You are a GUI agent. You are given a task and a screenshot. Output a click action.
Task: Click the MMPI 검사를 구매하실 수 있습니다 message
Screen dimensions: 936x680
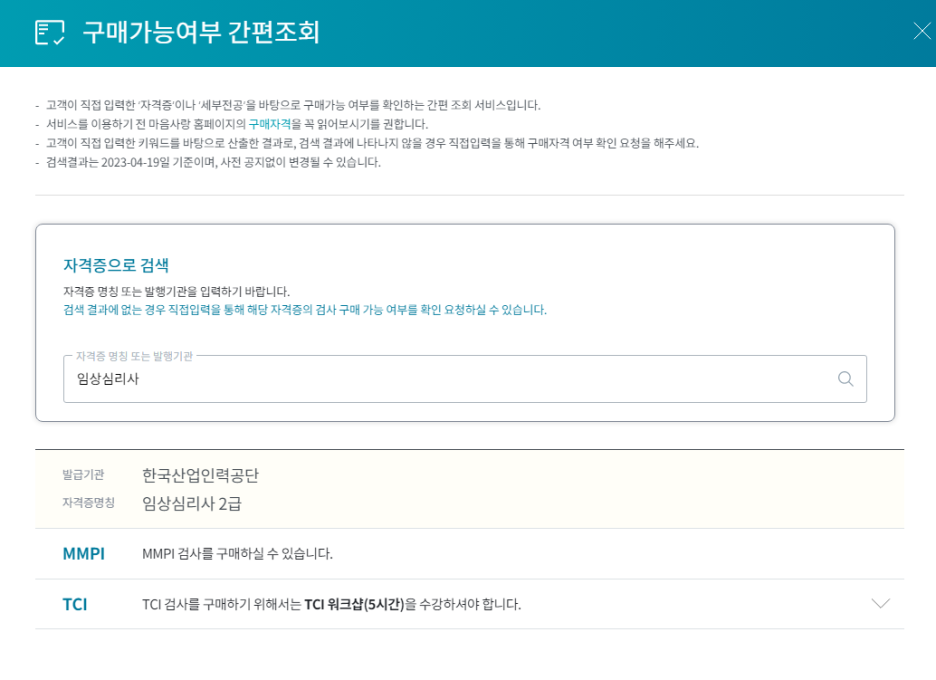coord(238,553)
